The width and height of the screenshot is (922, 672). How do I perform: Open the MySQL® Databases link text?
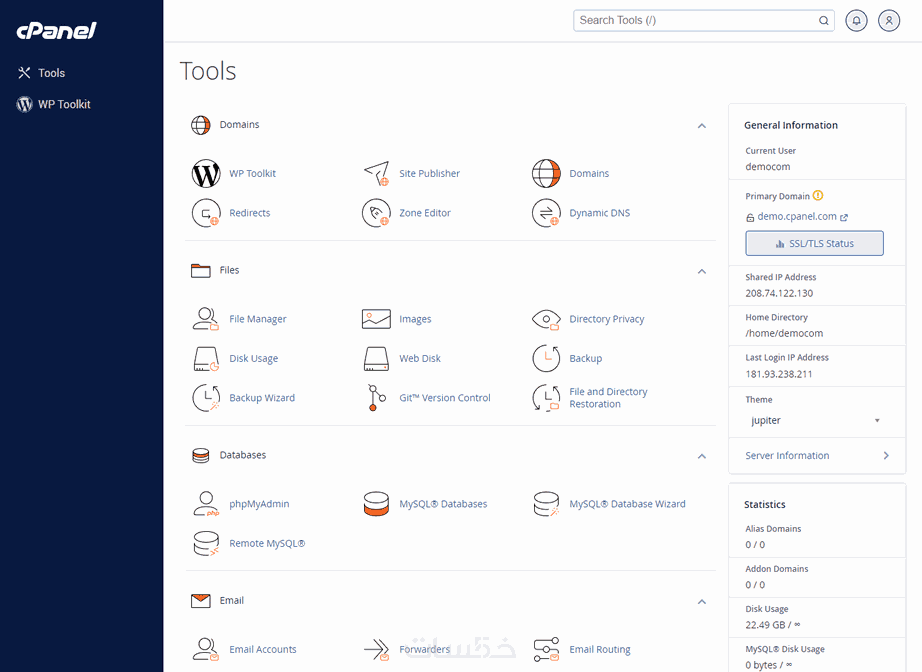[443, 504]
